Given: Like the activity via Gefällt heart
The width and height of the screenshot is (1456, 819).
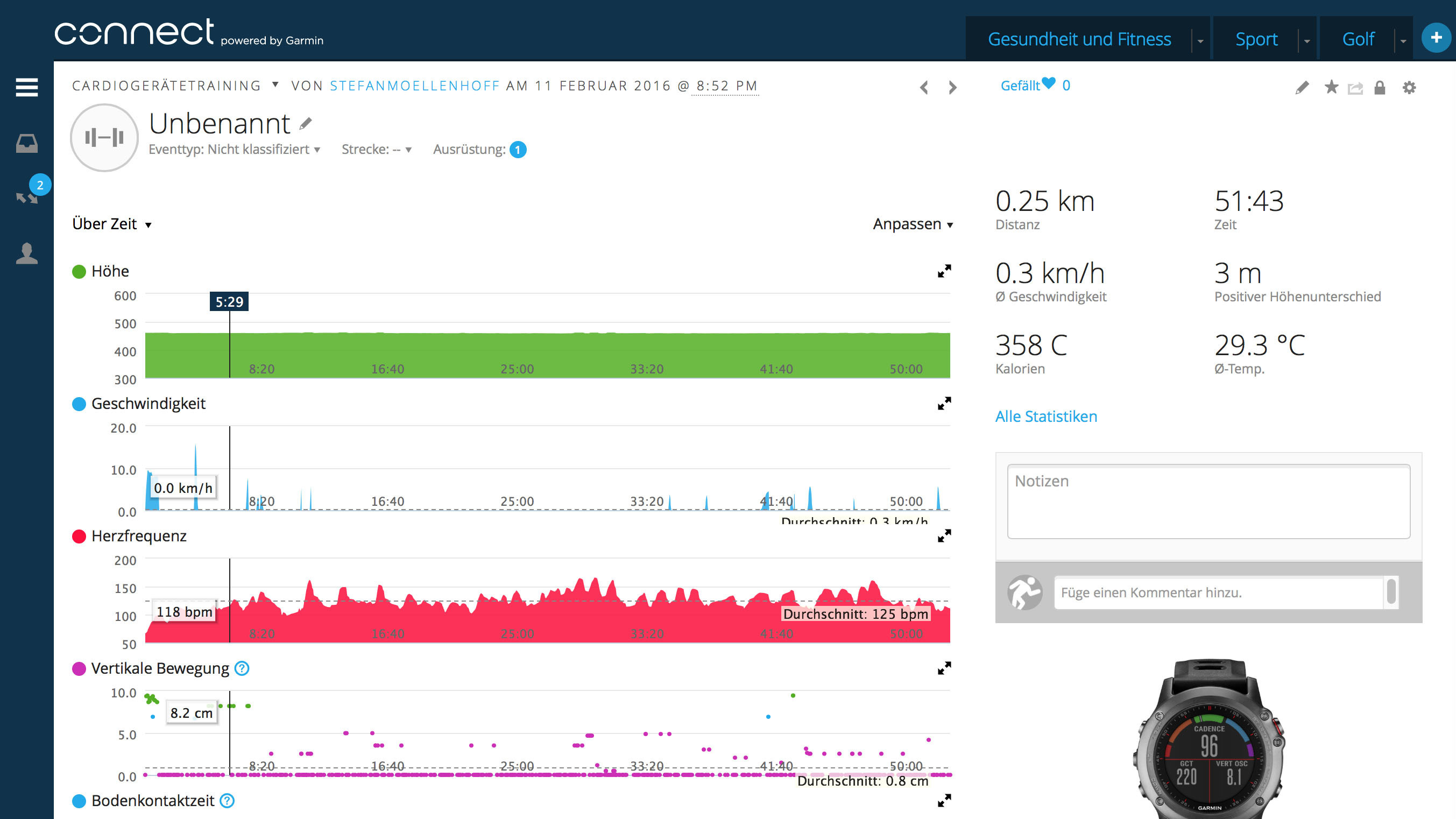Looking at the screenshot, I should [x=1049, y=83].
